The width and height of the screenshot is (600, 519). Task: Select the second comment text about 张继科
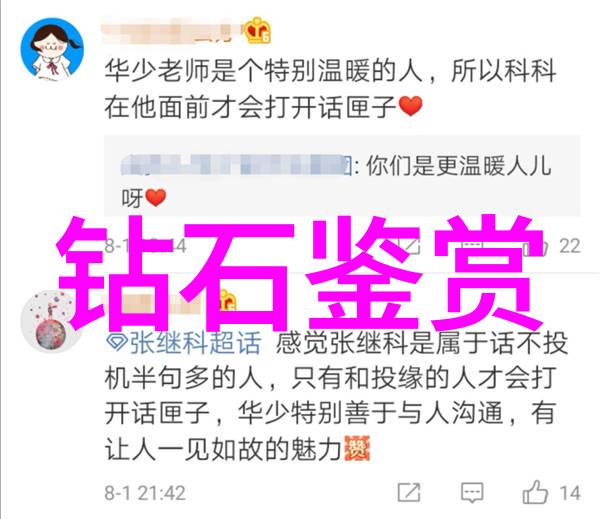click(x=336, y=396)
